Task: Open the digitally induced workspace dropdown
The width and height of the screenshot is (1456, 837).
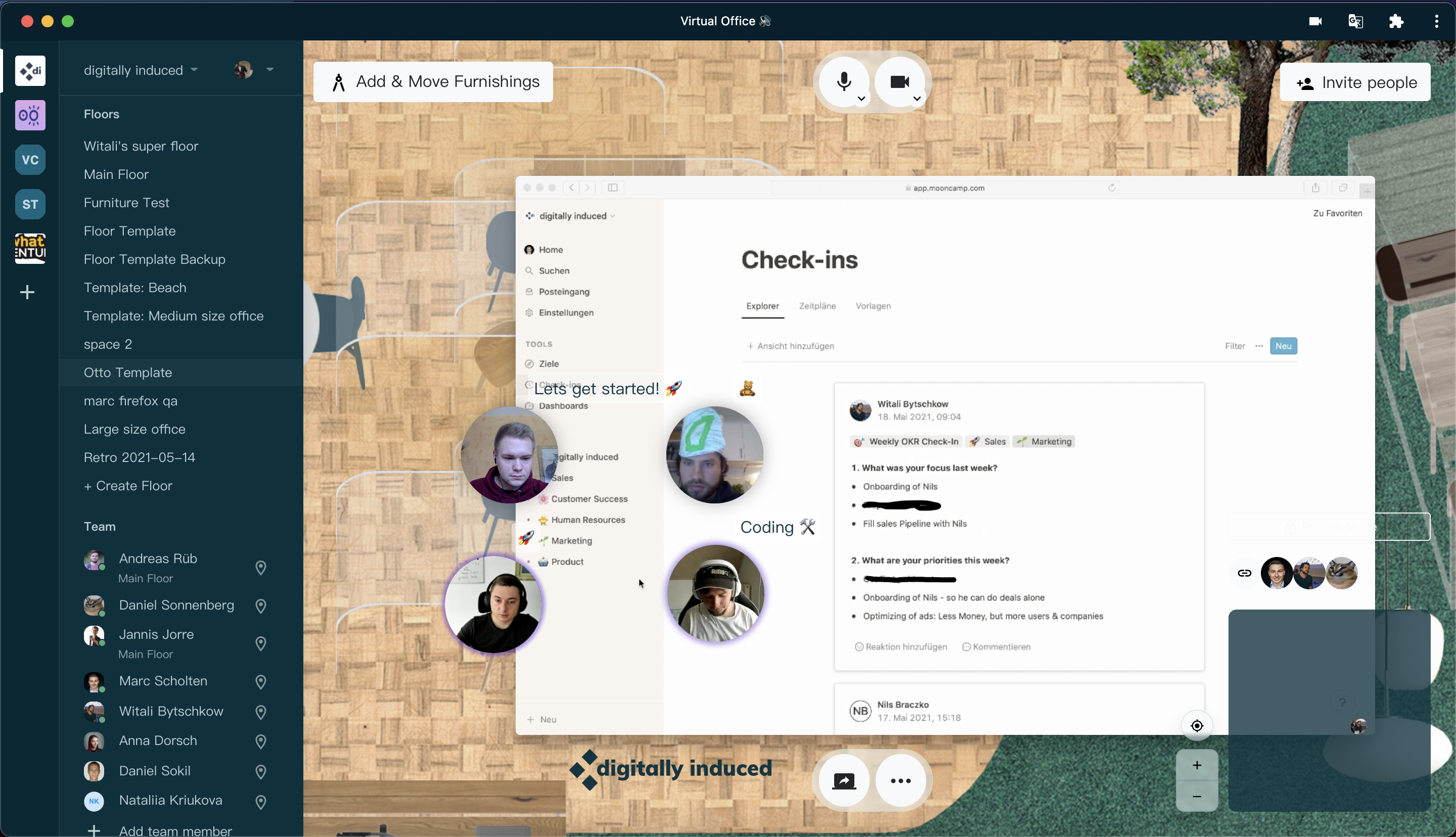Action: (x=140, y=70)
